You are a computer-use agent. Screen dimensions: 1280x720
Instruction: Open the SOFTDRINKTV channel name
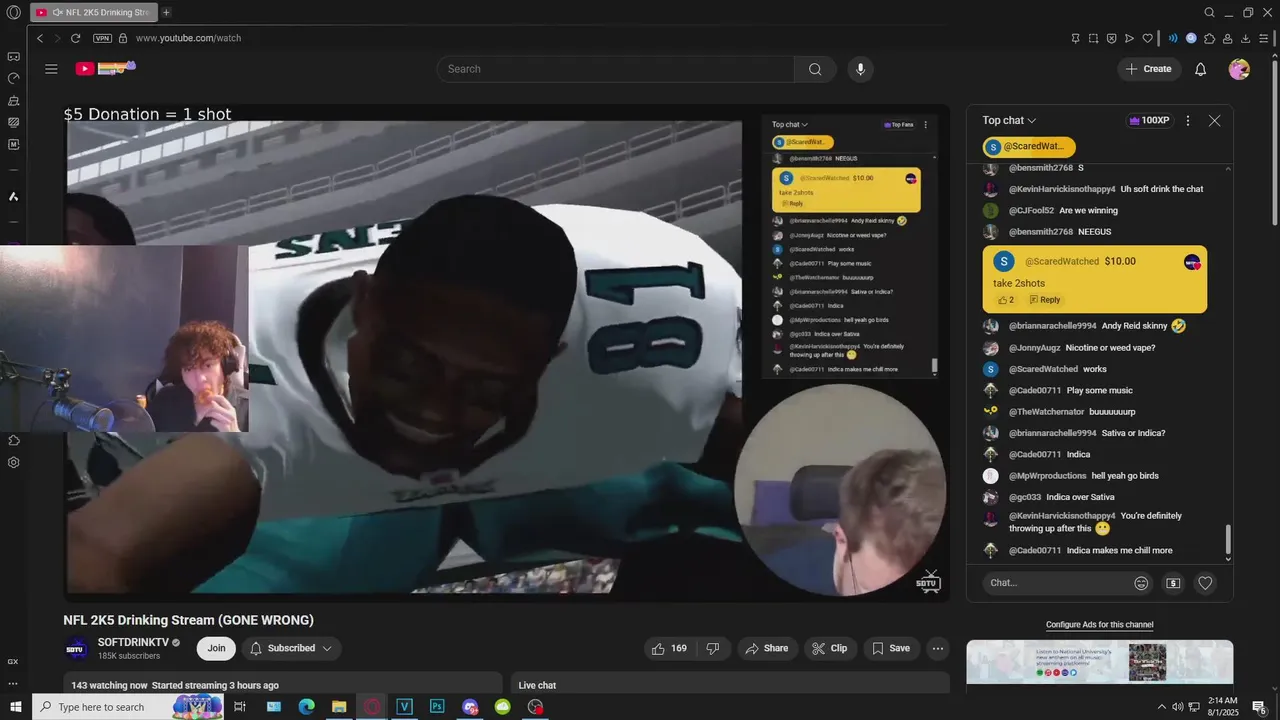(x=133, y=642)
